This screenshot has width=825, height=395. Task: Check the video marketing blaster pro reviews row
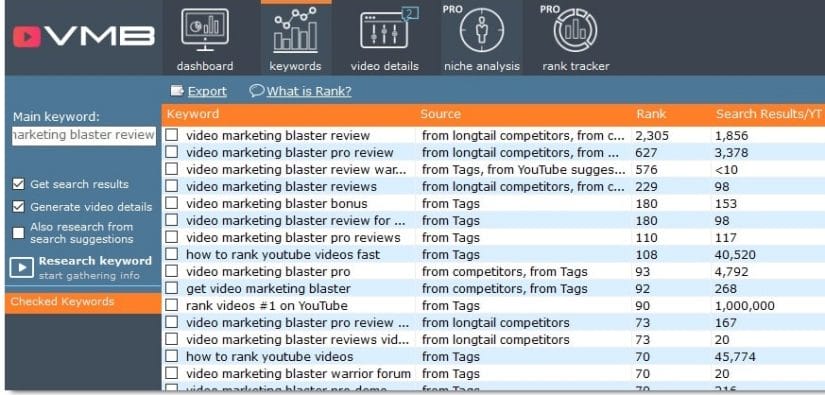172,238
